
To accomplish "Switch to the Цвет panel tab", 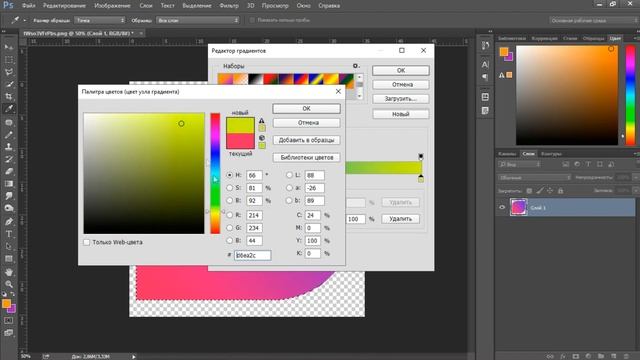I will click(615, 38).
